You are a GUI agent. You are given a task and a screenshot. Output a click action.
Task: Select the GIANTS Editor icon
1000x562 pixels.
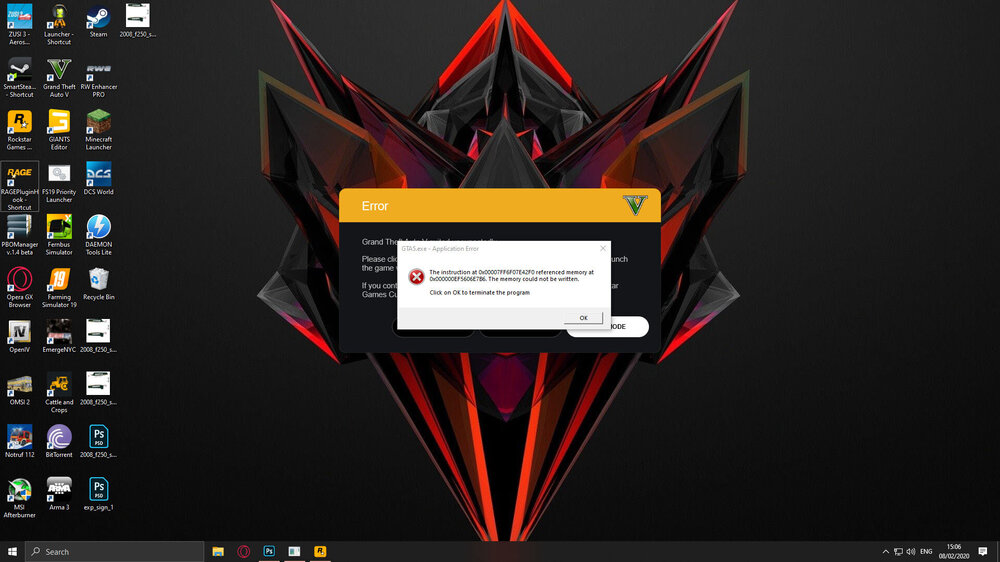[59, 130]
